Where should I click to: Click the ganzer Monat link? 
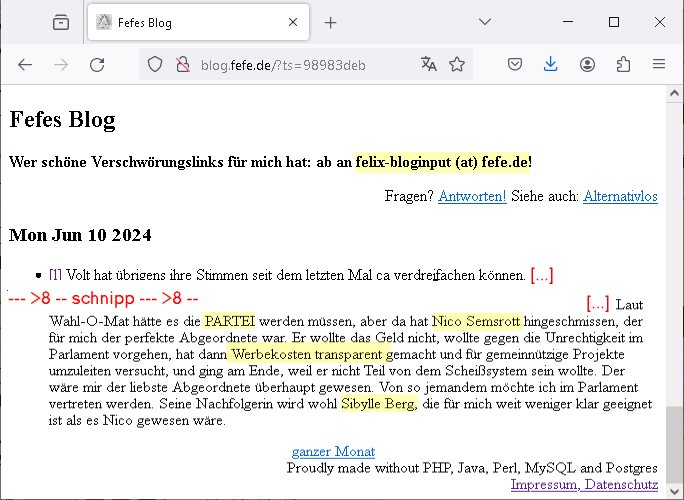[333, 451]
